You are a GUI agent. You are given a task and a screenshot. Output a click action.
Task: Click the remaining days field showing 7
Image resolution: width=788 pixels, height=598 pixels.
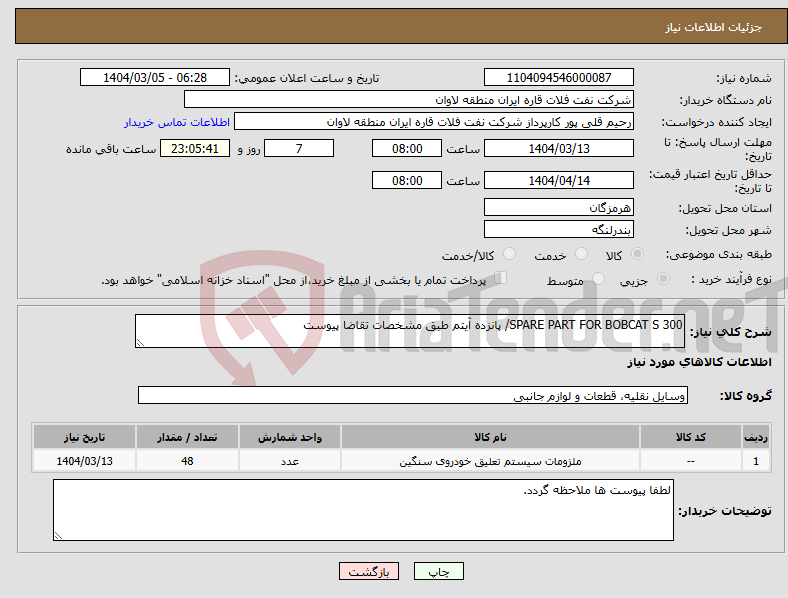point(299,148)
